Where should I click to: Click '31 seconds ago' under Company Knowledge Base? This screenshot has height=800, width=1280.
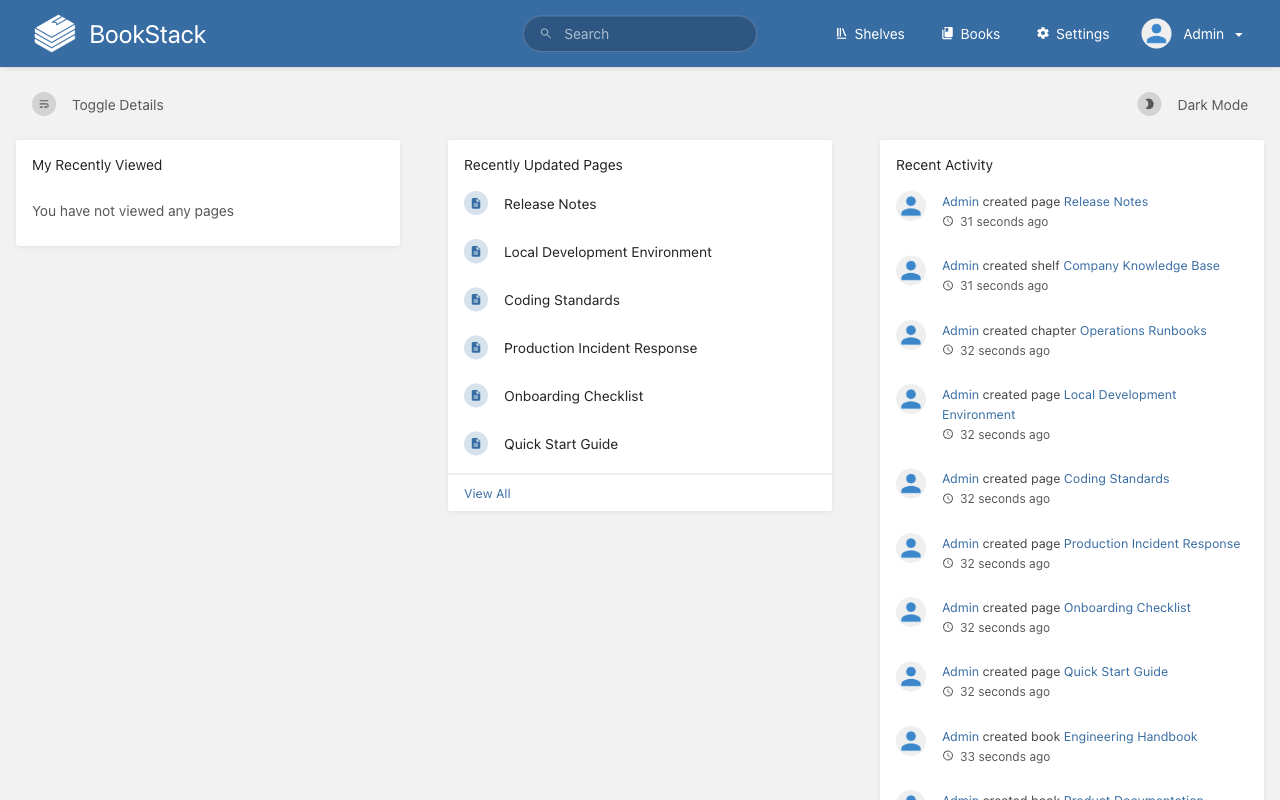coord(1004,285)
